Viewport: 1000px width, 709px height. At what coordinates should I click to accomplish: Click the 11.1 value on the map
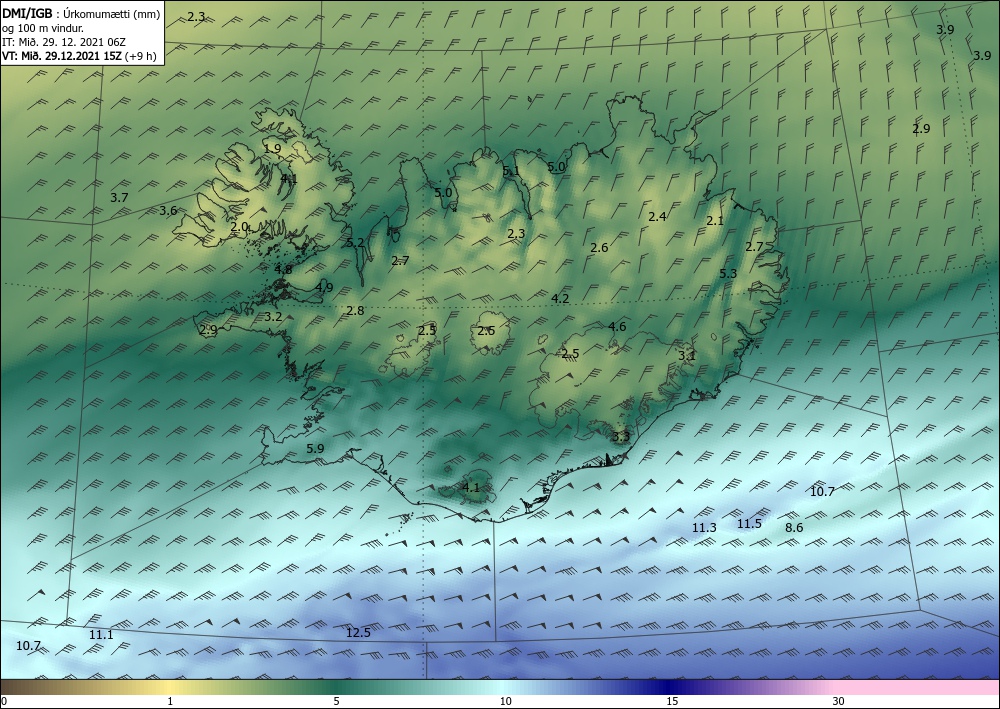pyautogui.click(x=101, y=634)
